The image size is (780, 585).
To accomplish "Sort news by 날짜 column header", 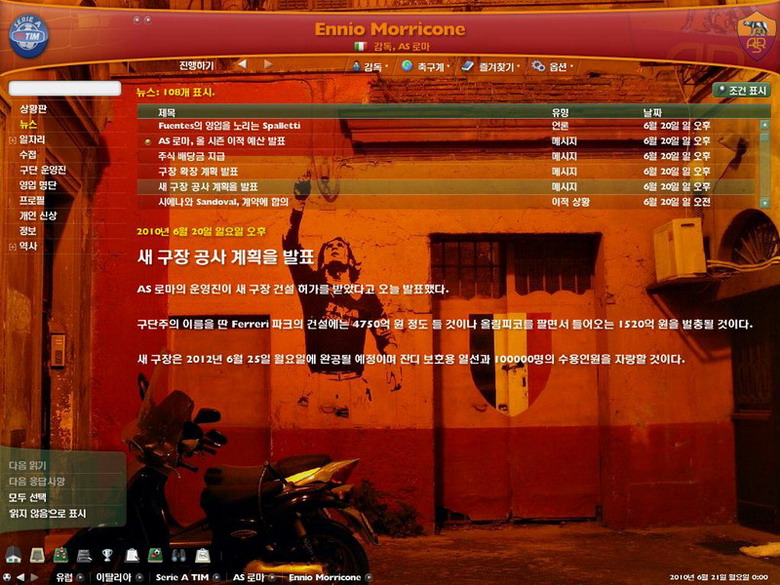I will [x=652, y=112].
